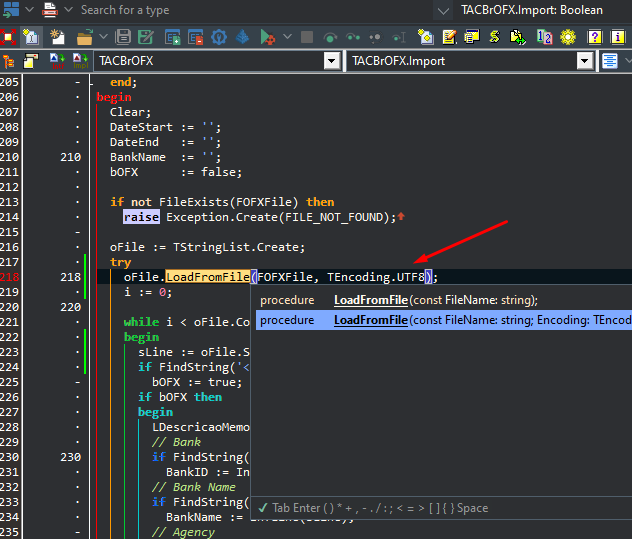Open the yellow gear settings icon
Viewport: 632px width, 539px height.
(568, 37)
